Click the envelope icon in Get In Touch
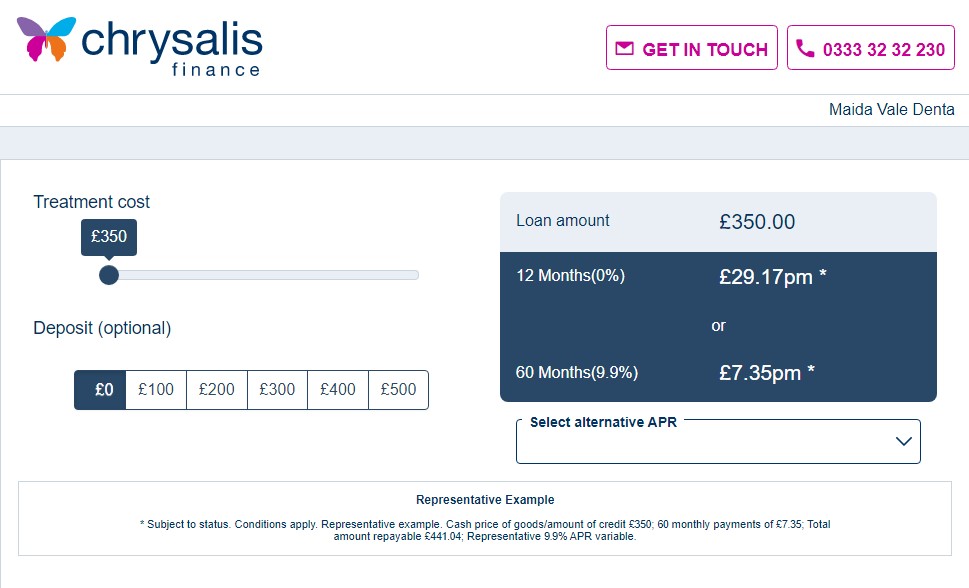This screenshot has width=969, height=588. pos(625,48)
